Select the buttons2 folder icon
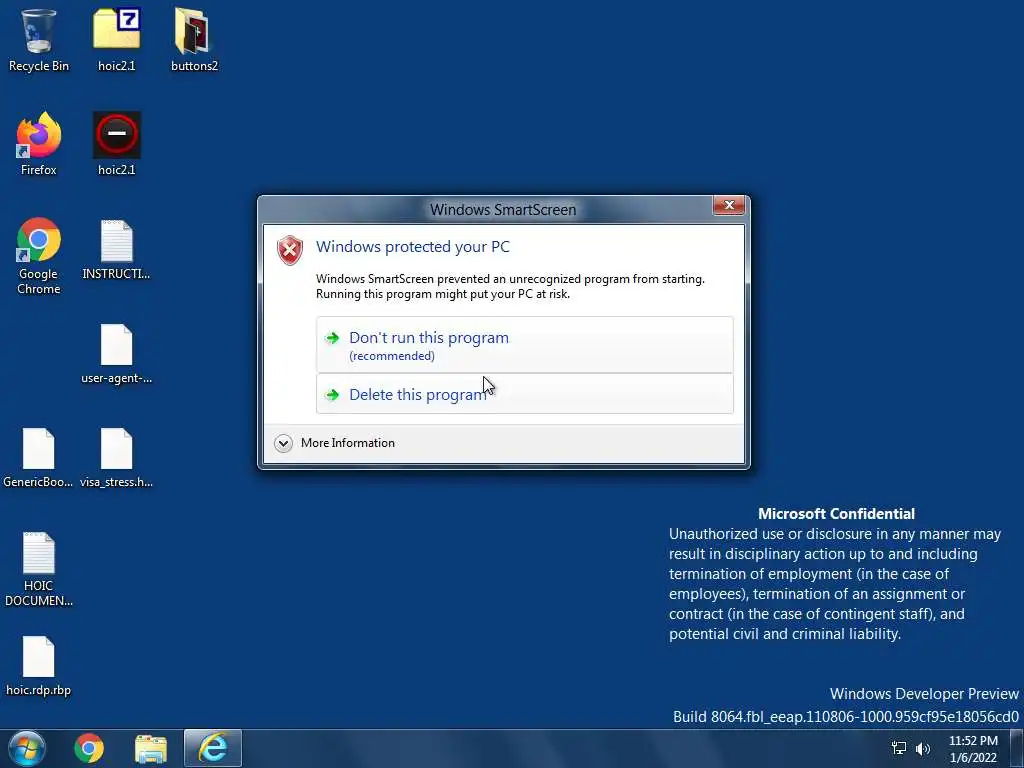The width and height of the screenshot is (1024, 768). tap(194, 40)
